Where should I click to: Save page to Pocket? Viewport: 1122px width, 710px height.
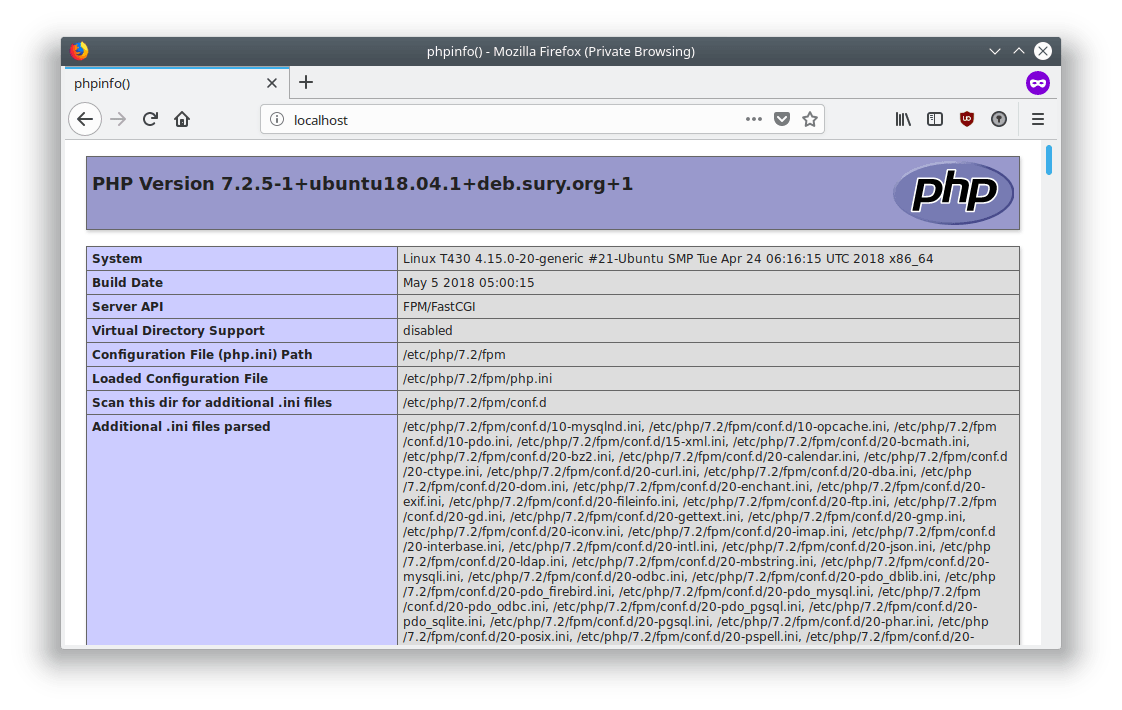coord(782,120)
